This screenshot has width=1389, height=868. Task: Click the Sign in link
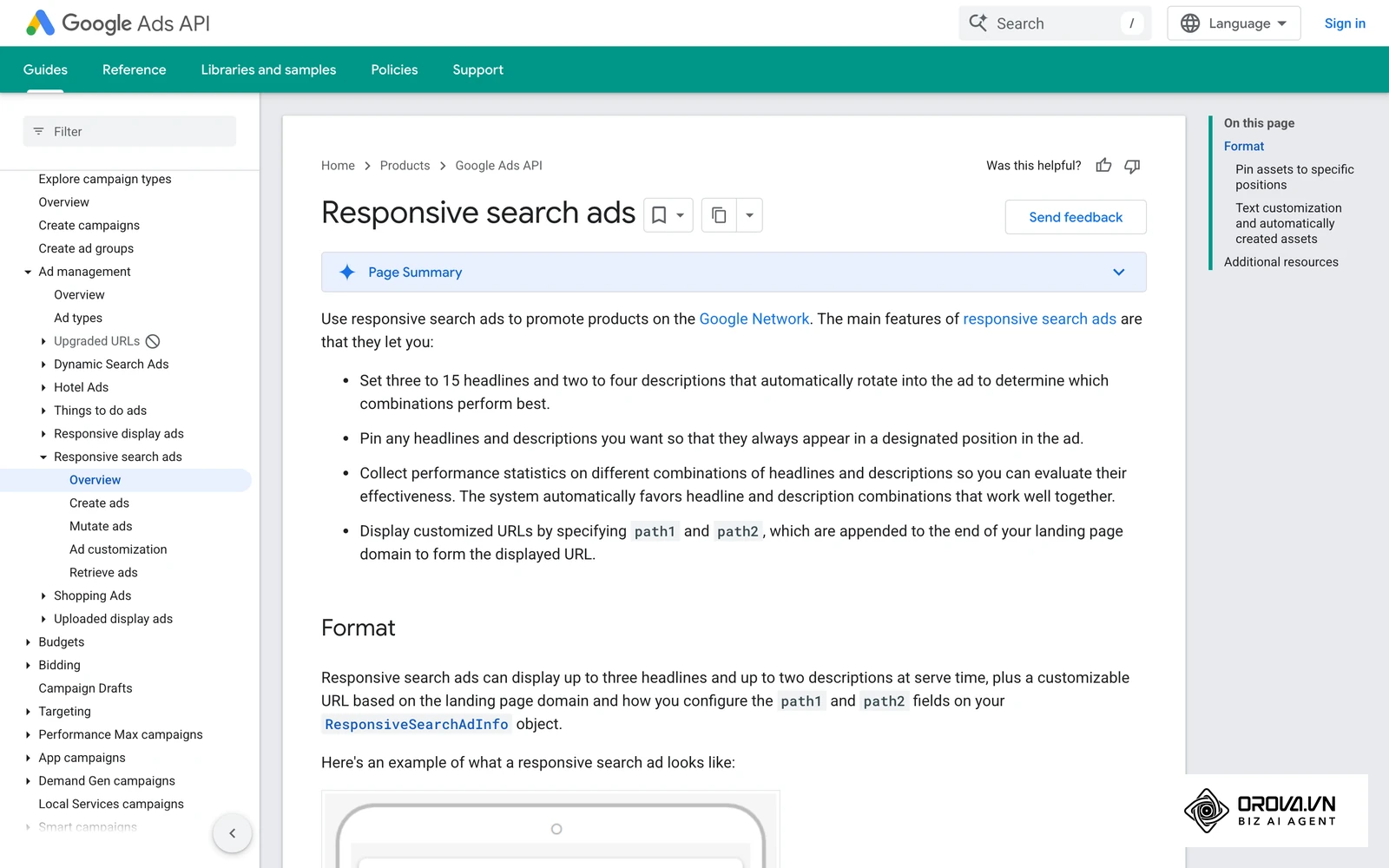(x=1345, y=23)
